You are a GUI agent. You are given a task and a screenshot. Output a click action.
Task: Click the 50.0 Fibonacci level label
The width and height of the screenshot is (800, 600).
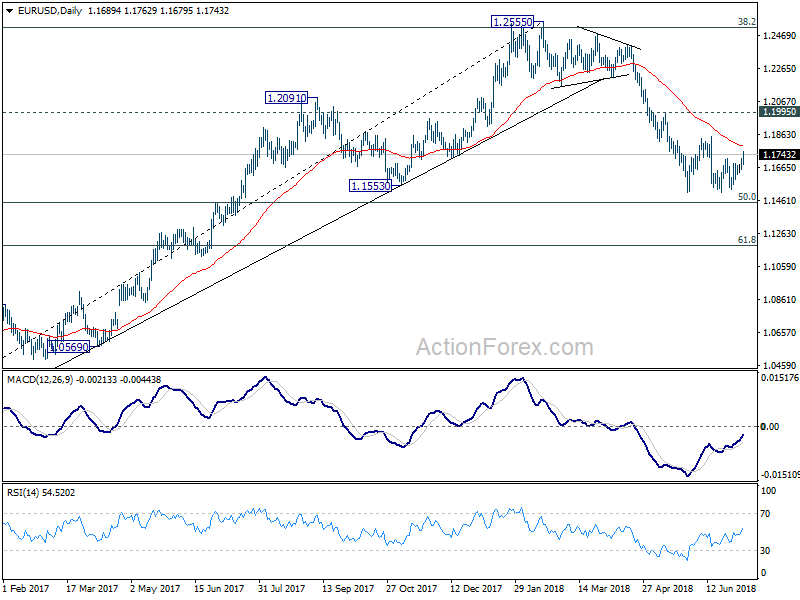click(x=747, y=197)
